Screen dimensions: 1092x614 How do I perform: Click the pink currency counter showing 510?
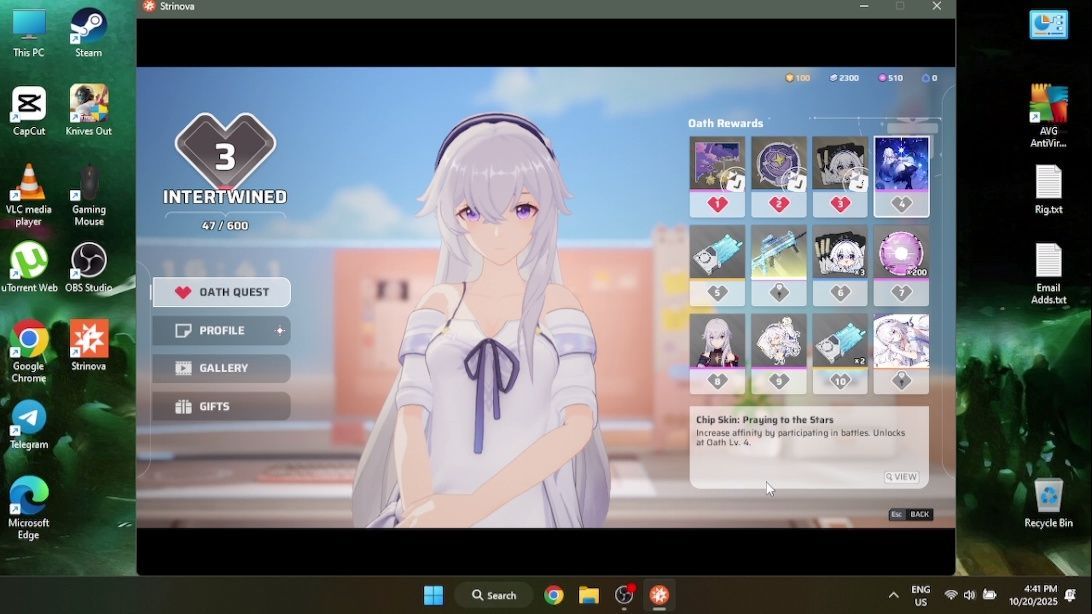pos(890,78)
